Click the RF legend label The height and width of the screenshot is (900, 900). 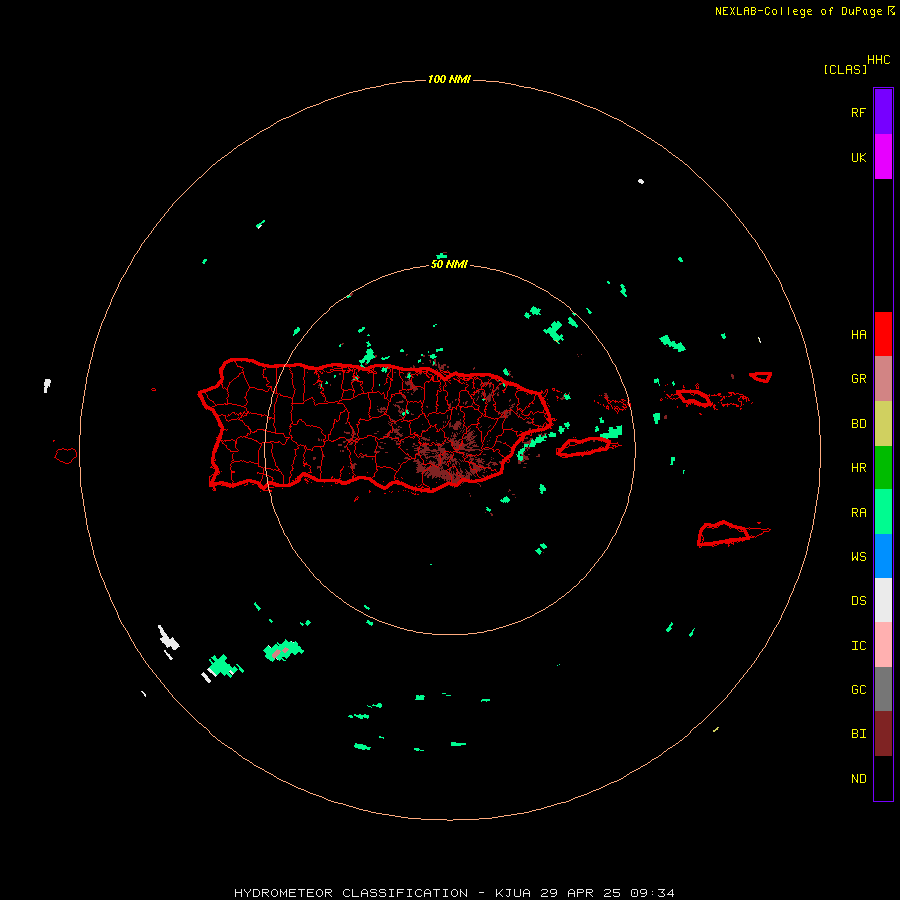pyautogui.click(x=858, y=113)
